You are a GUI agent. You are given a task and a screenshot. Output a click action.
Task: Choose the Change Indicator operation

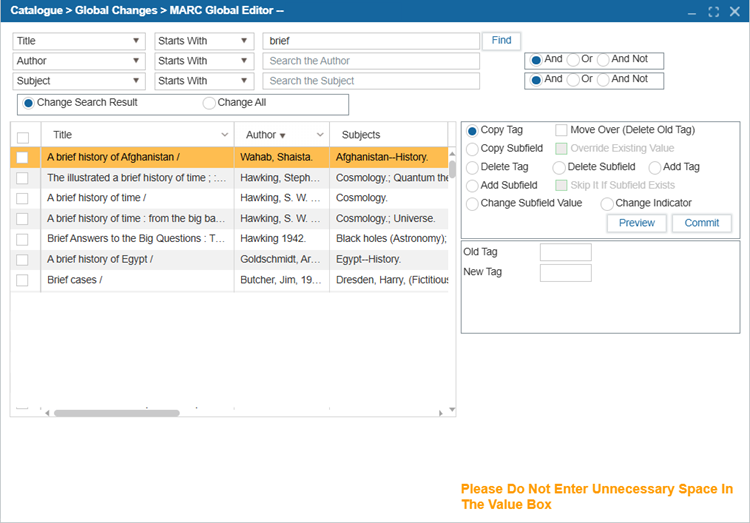point(607,204)
